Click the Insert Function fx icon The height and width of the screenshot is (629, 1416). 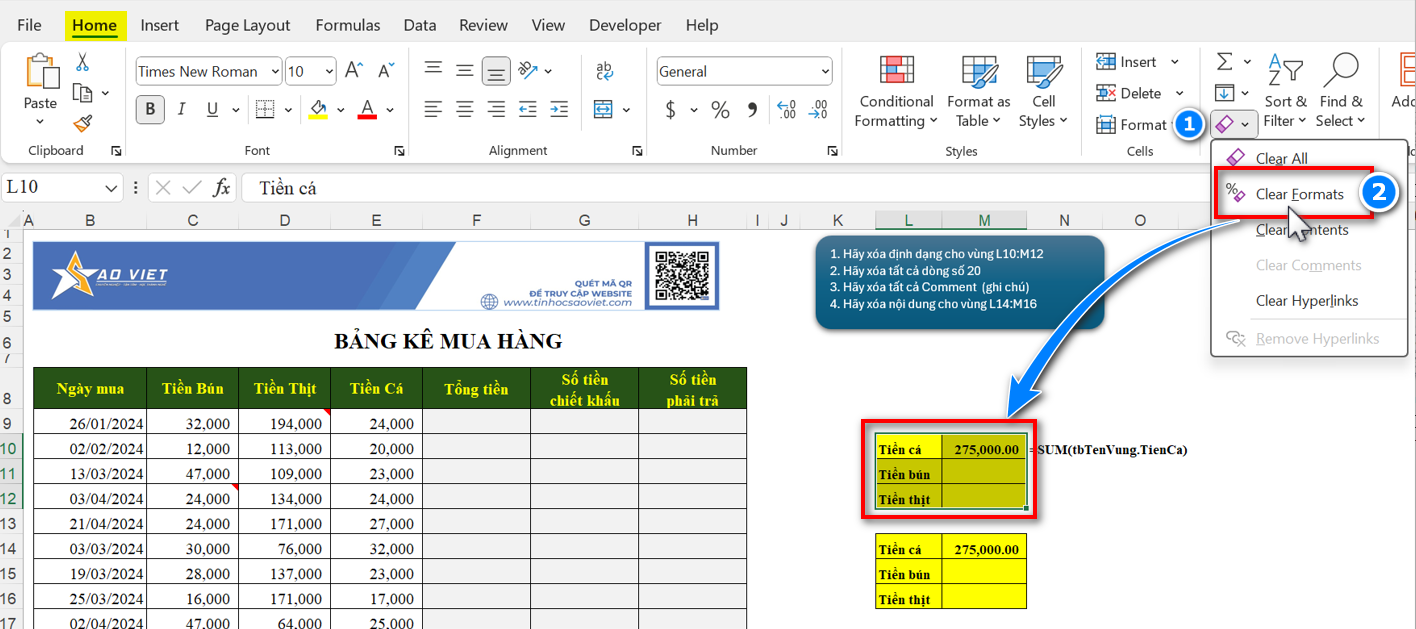coord(222,188)
